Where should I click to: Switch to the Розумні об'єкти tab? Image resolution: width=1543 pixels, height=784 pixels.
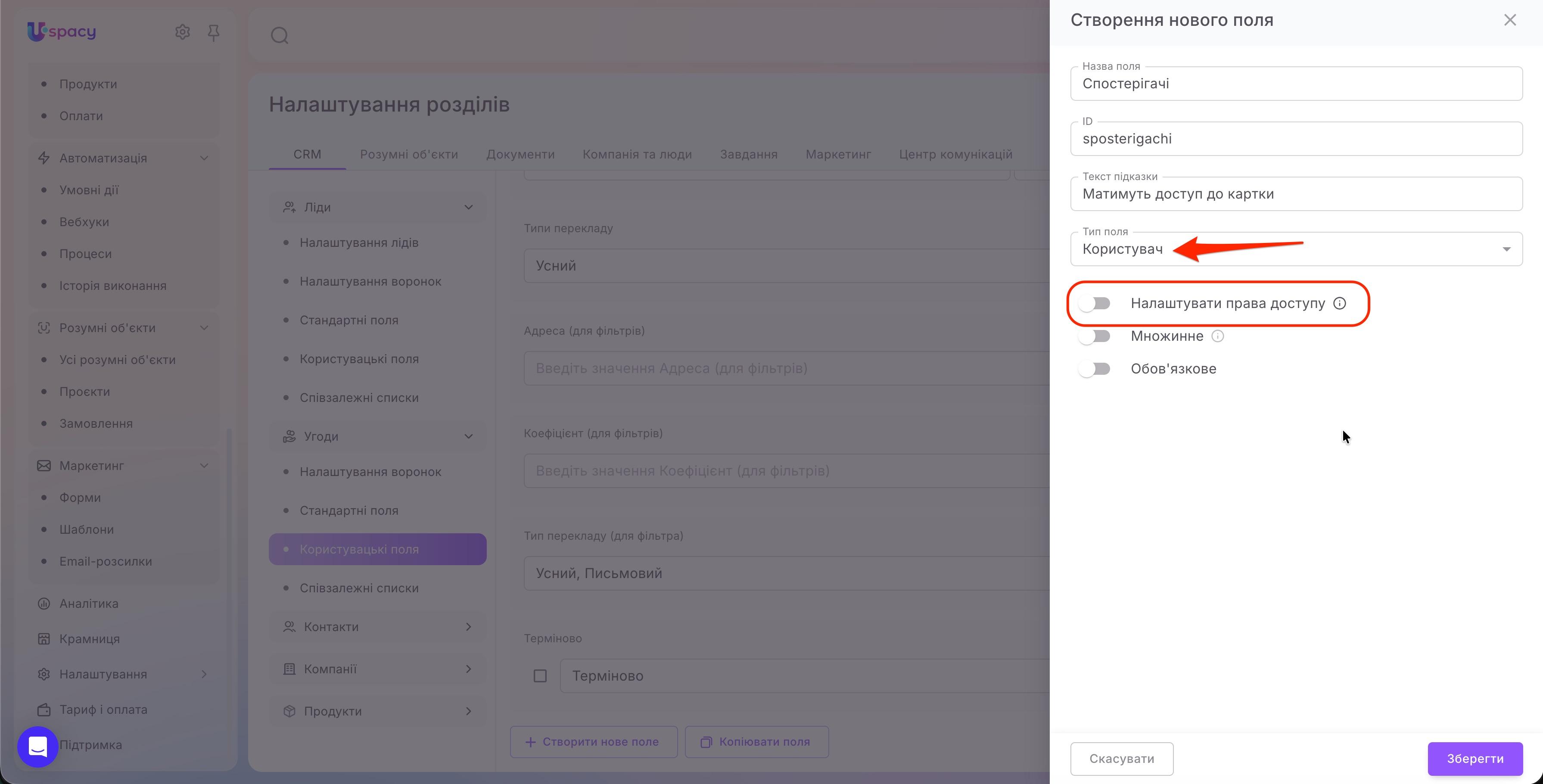point(409,155)
